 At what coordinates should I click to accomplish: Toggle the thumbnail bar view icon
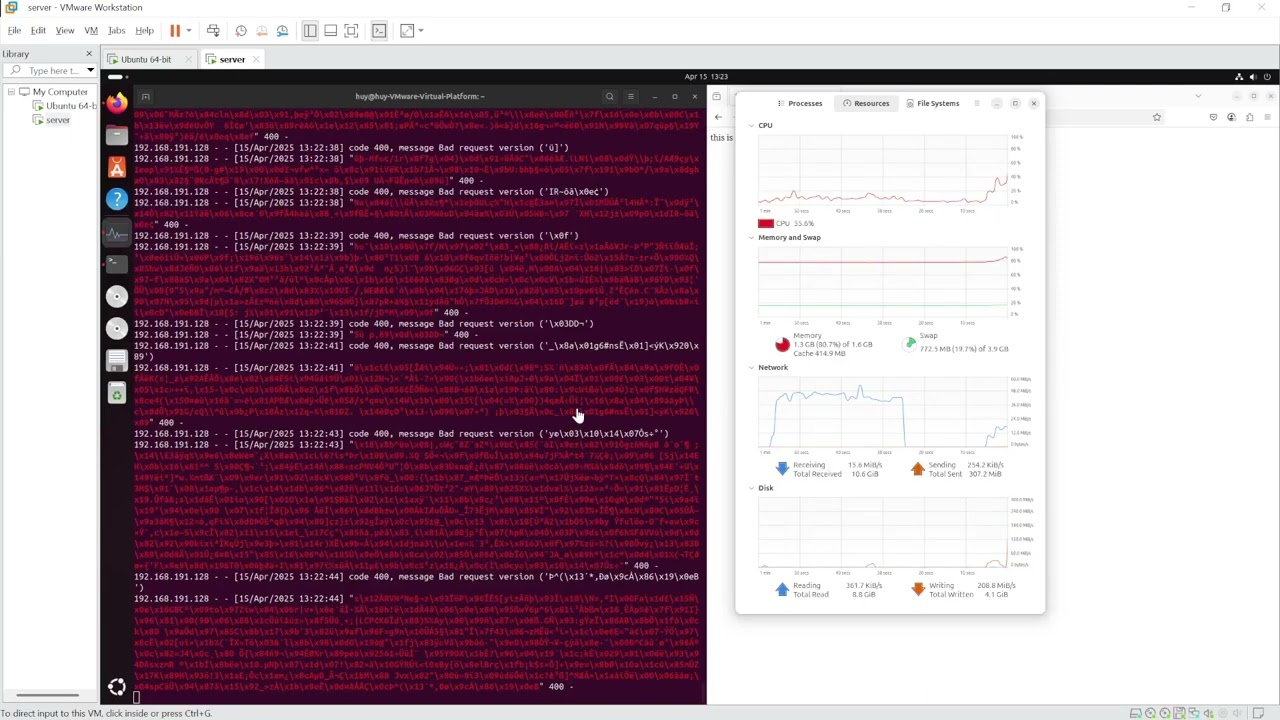[330, 31]
